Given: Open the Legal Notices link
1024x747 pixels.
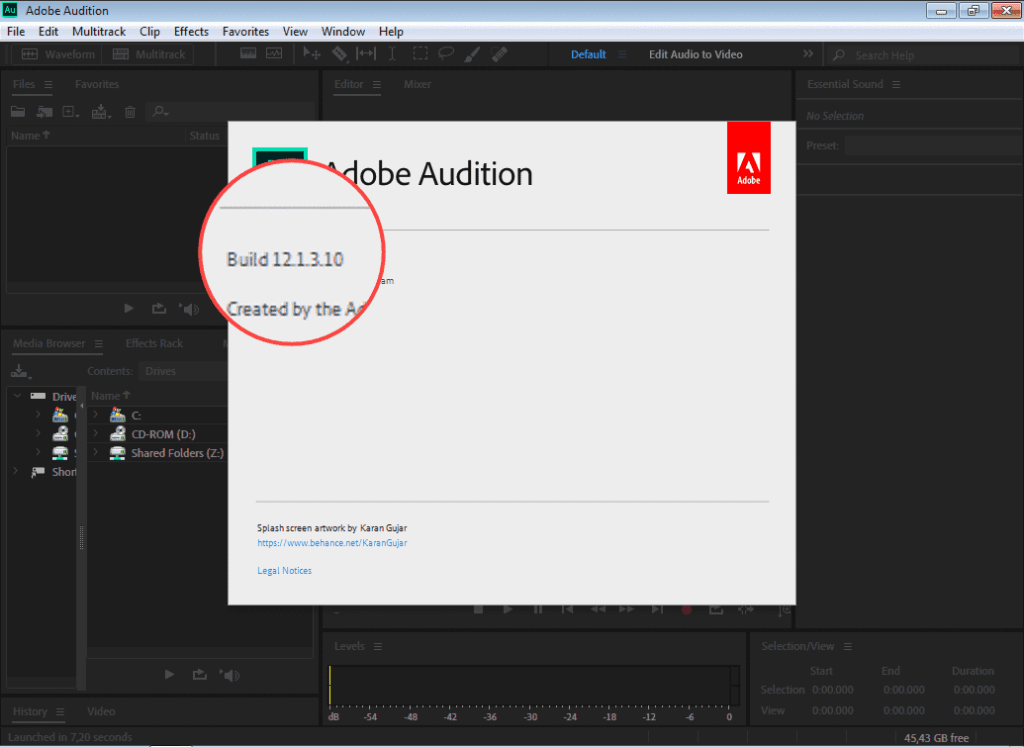Looking at the screenshot, I should click(x=284, y=571).
